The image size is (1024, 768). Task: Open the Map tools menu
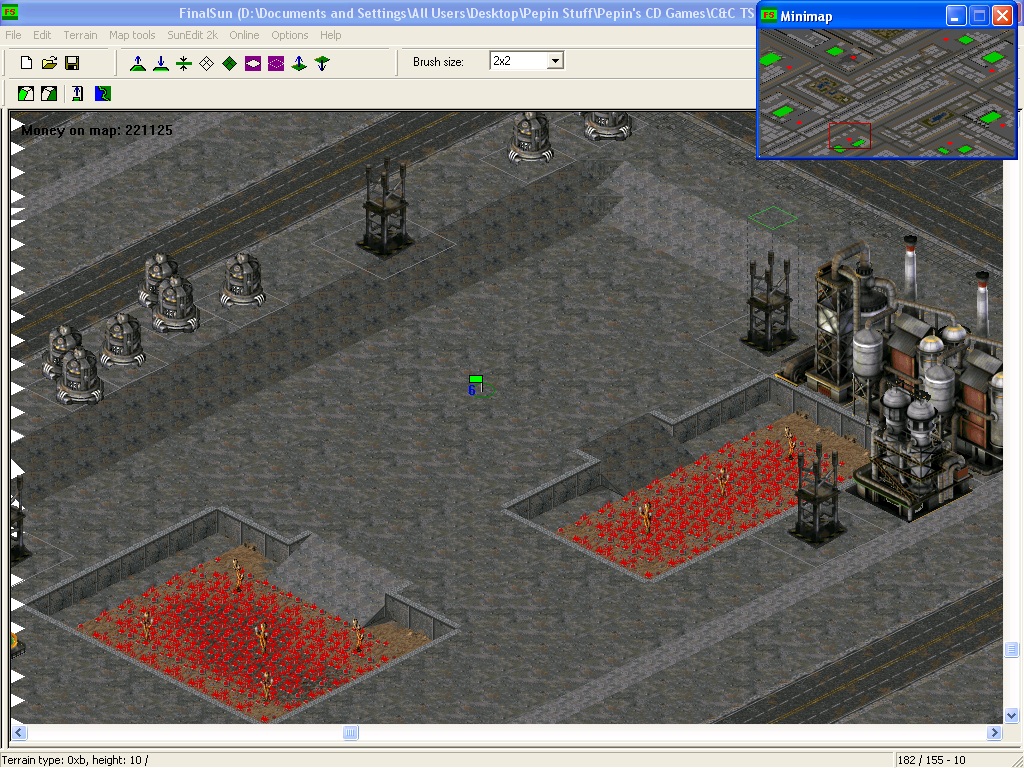pos(132,35)
